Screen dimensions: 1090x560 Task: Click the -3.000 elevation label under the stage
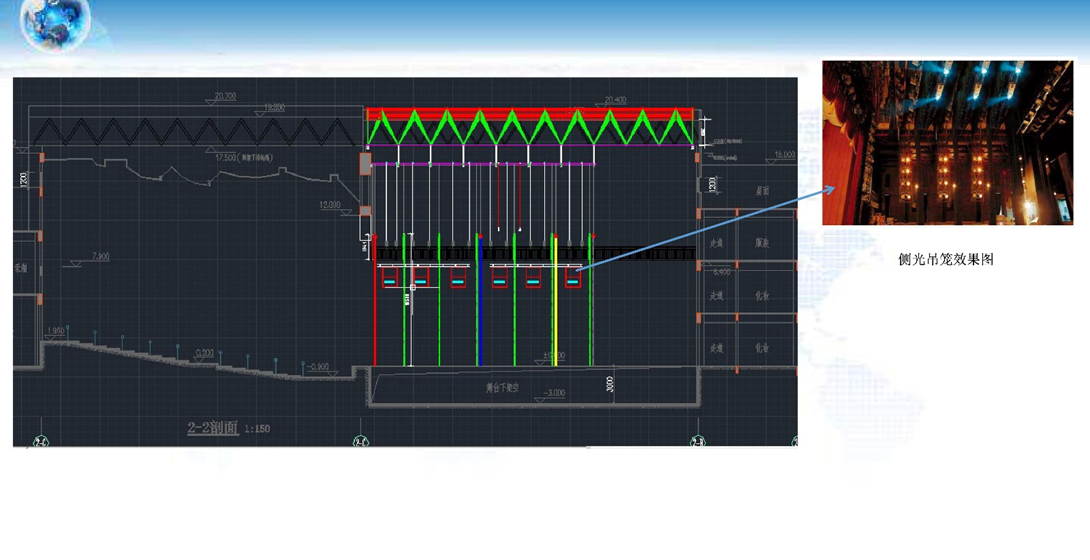coord(552,393)
